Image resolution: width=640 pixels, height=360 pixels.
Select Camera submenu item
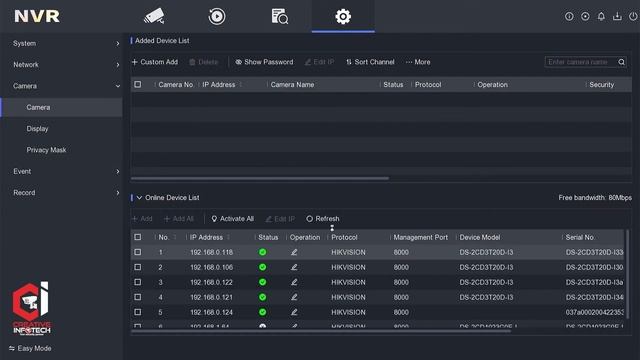point(61,107)
